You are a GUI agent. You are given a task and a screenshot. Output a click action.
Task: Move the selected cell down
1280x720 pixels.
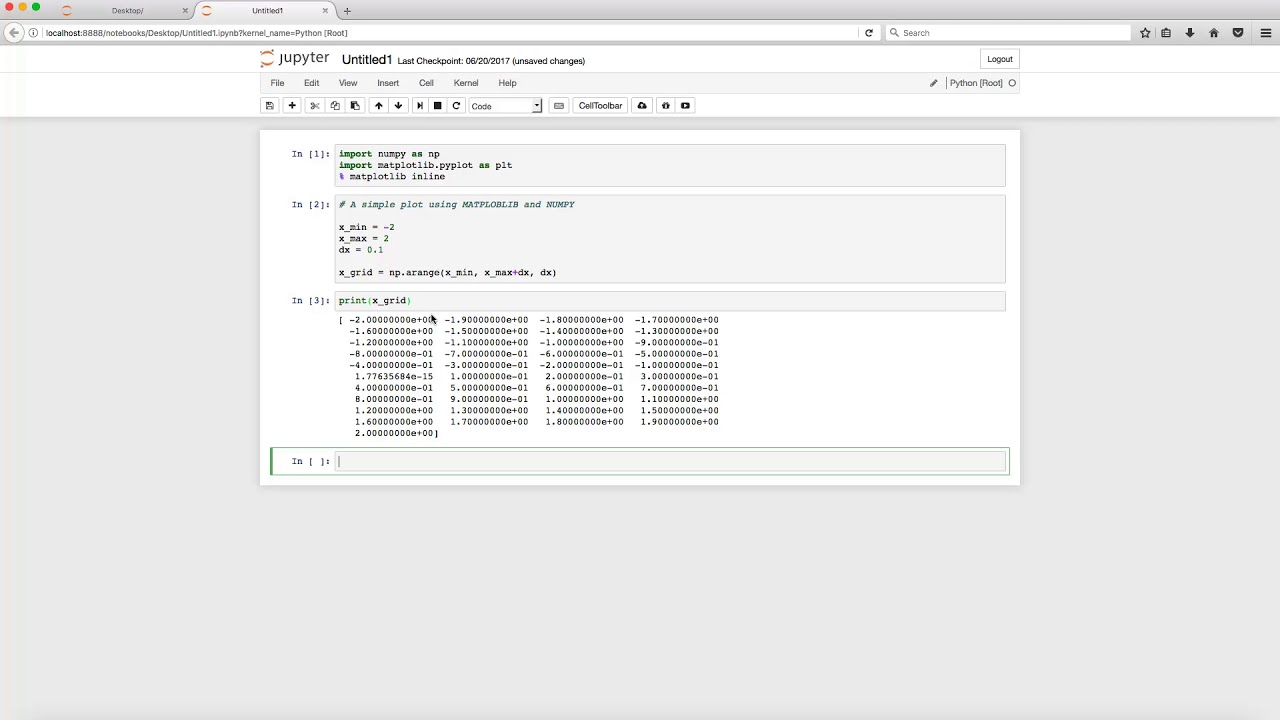click(398, 106)
